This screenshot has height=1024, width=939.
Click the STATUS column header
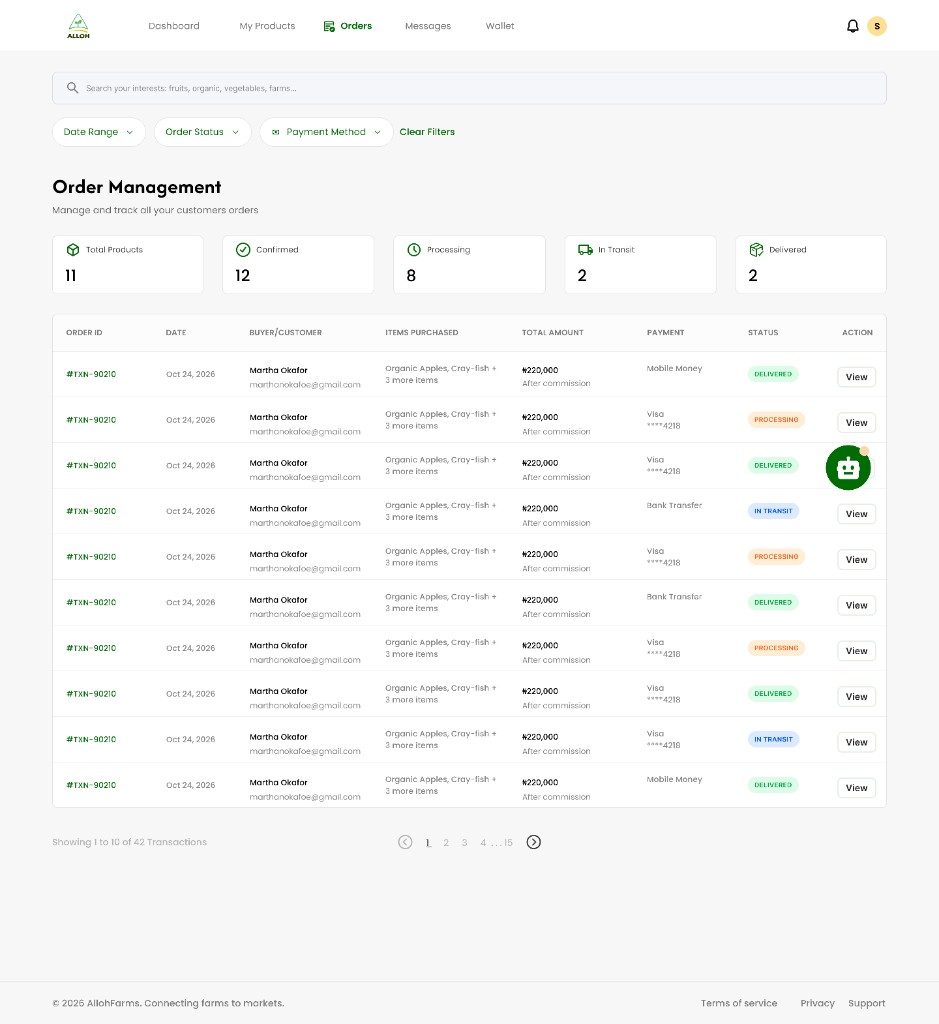point(763,332)
